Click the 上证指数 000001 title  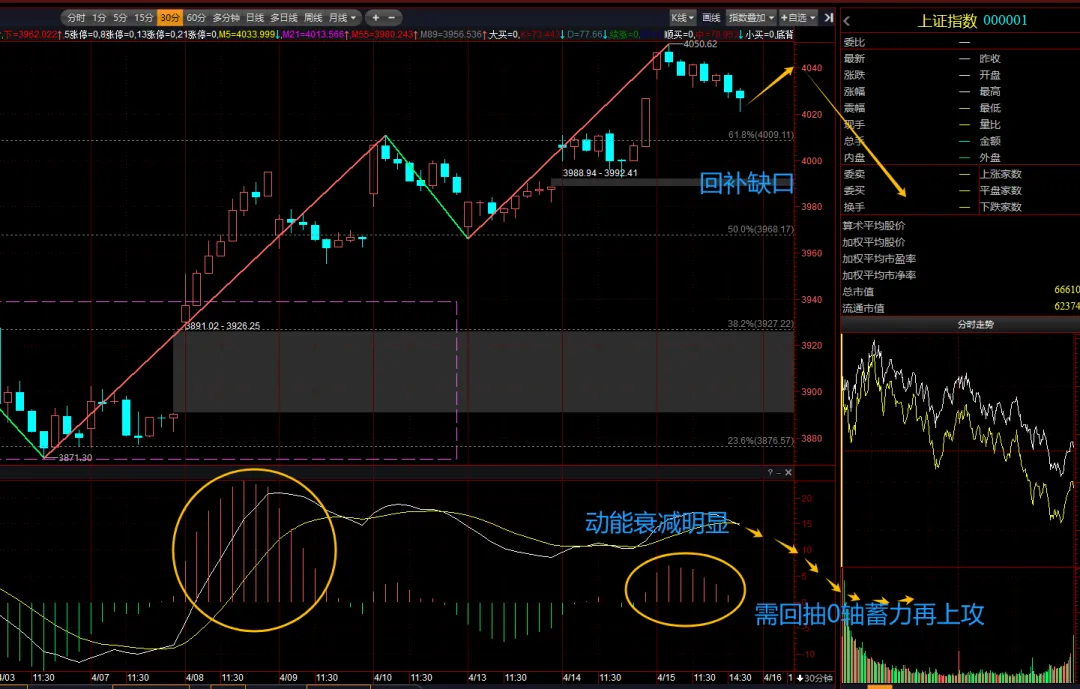(972, 21)
